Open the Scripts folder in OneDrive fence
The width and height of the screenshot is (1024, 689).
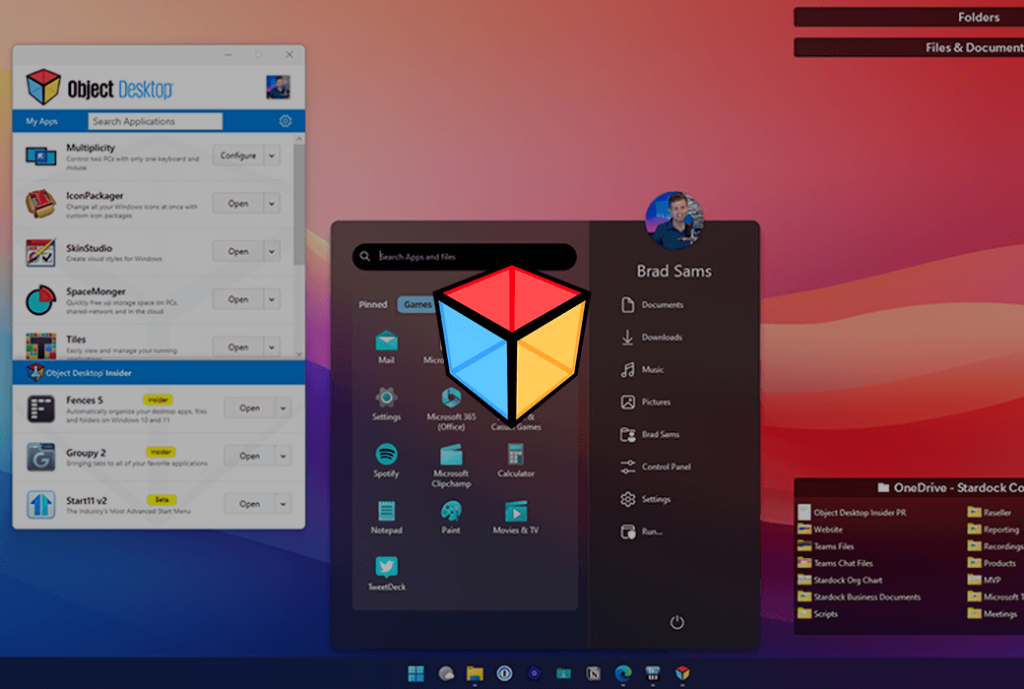tap(818, 614)
